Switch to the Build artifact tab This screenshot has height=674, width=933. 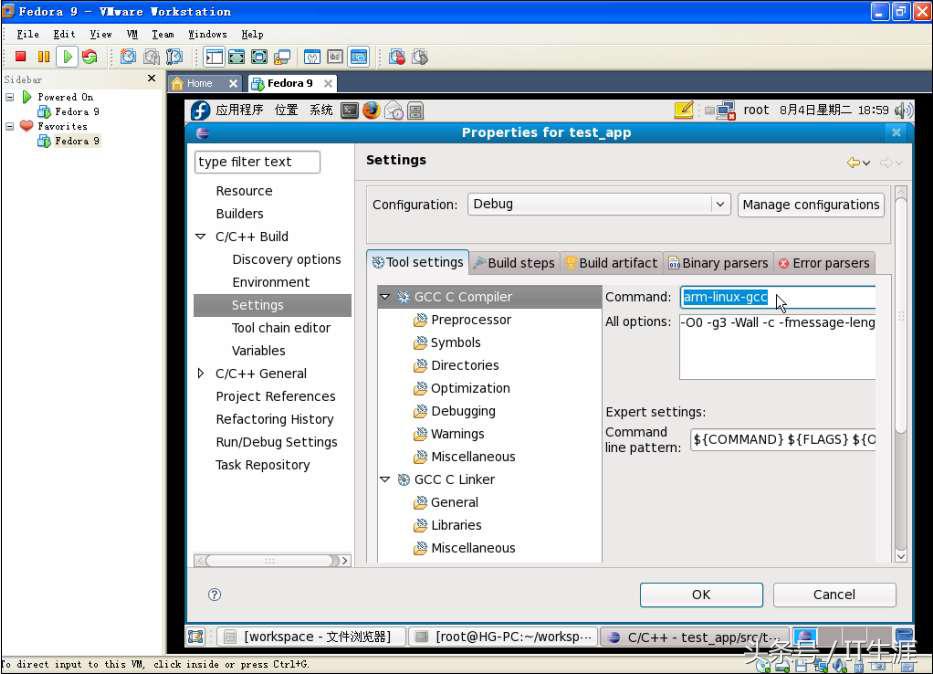[612, 263]
